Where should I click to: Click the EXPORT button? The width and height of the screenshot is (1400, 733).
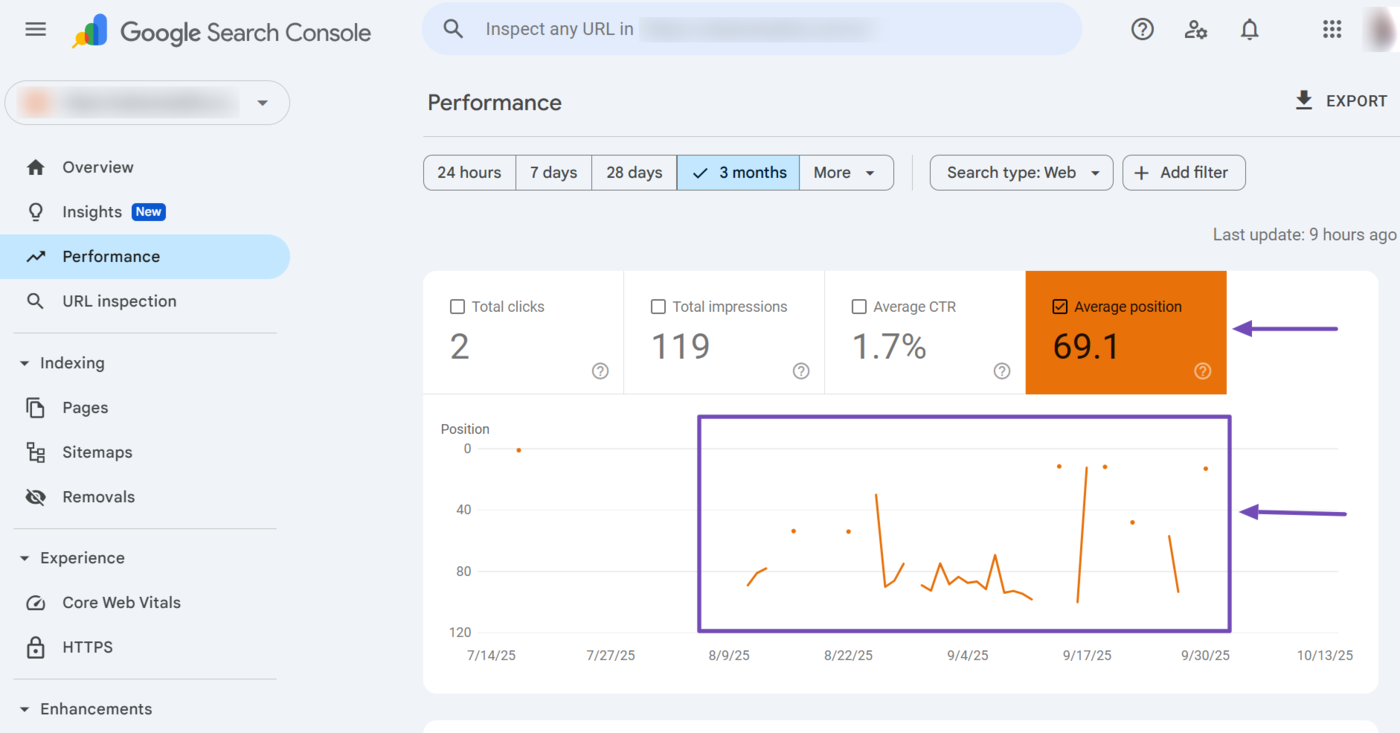pyautogui.click(x=1341, y=100)
